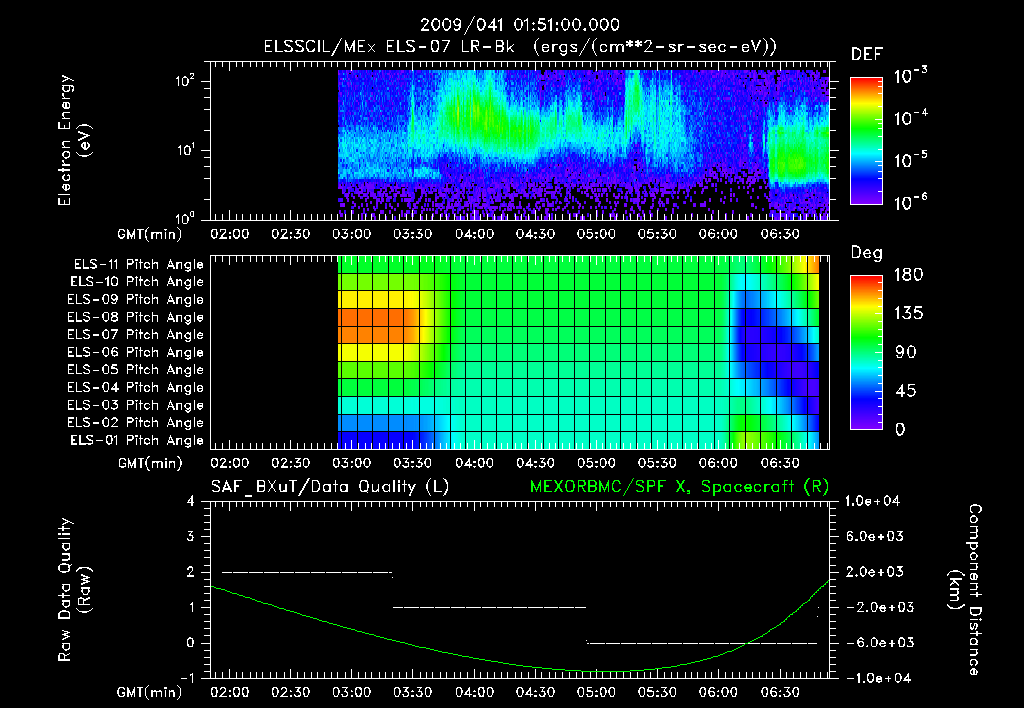The image size is (1024, 708).
Task: Click the pitch angle color grid plot
Action: point(519,353)
